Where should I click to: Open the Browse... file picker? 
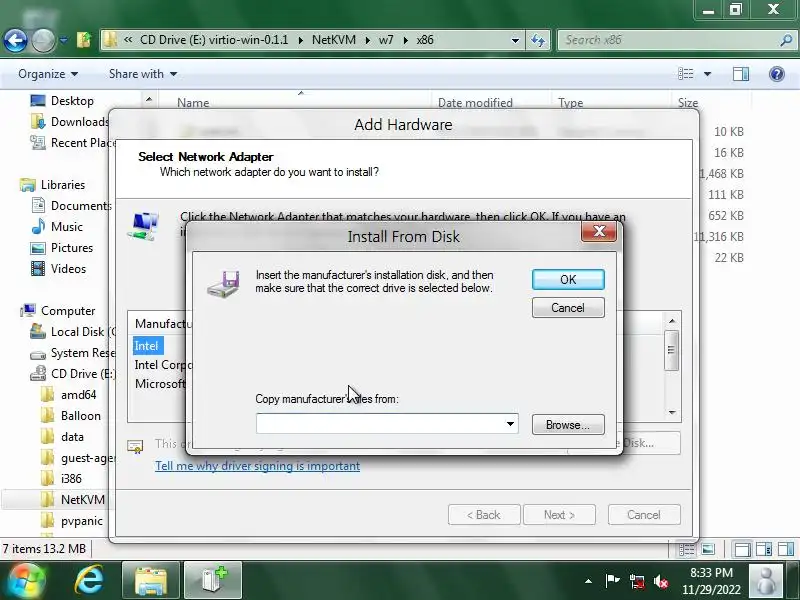point(568,424)
